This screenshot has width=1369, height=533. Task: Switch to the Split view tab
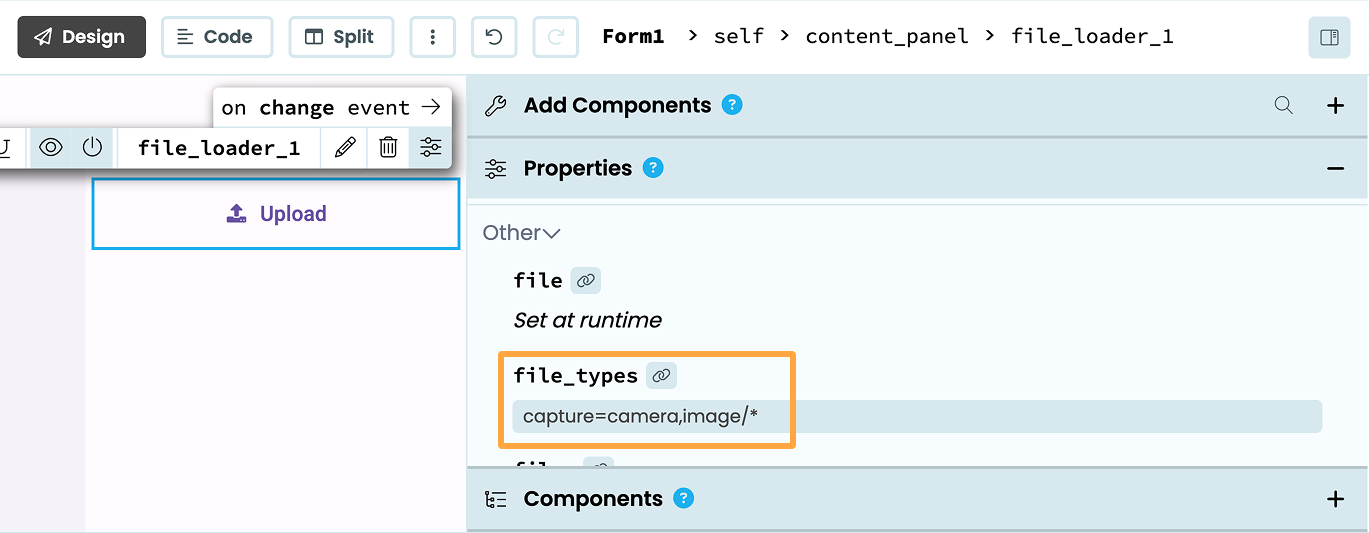tap(340, 37)
